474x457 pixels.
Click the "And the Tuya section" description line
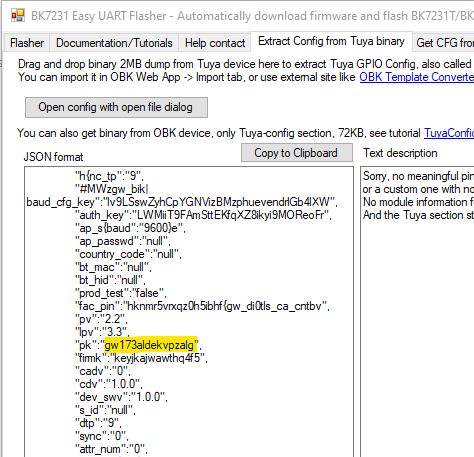coord(418,215)
